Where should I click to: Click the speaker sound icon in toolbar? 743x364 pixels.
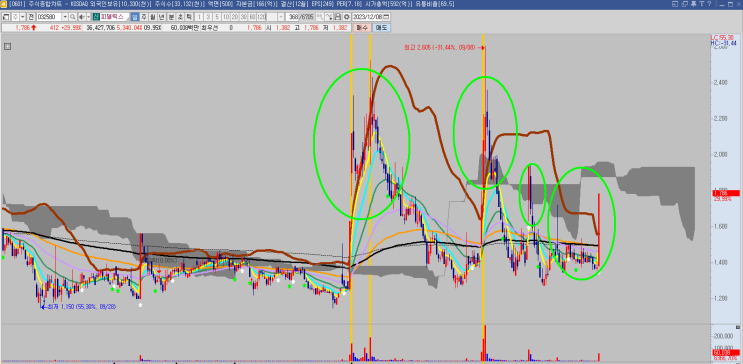(x=82, y=17)
